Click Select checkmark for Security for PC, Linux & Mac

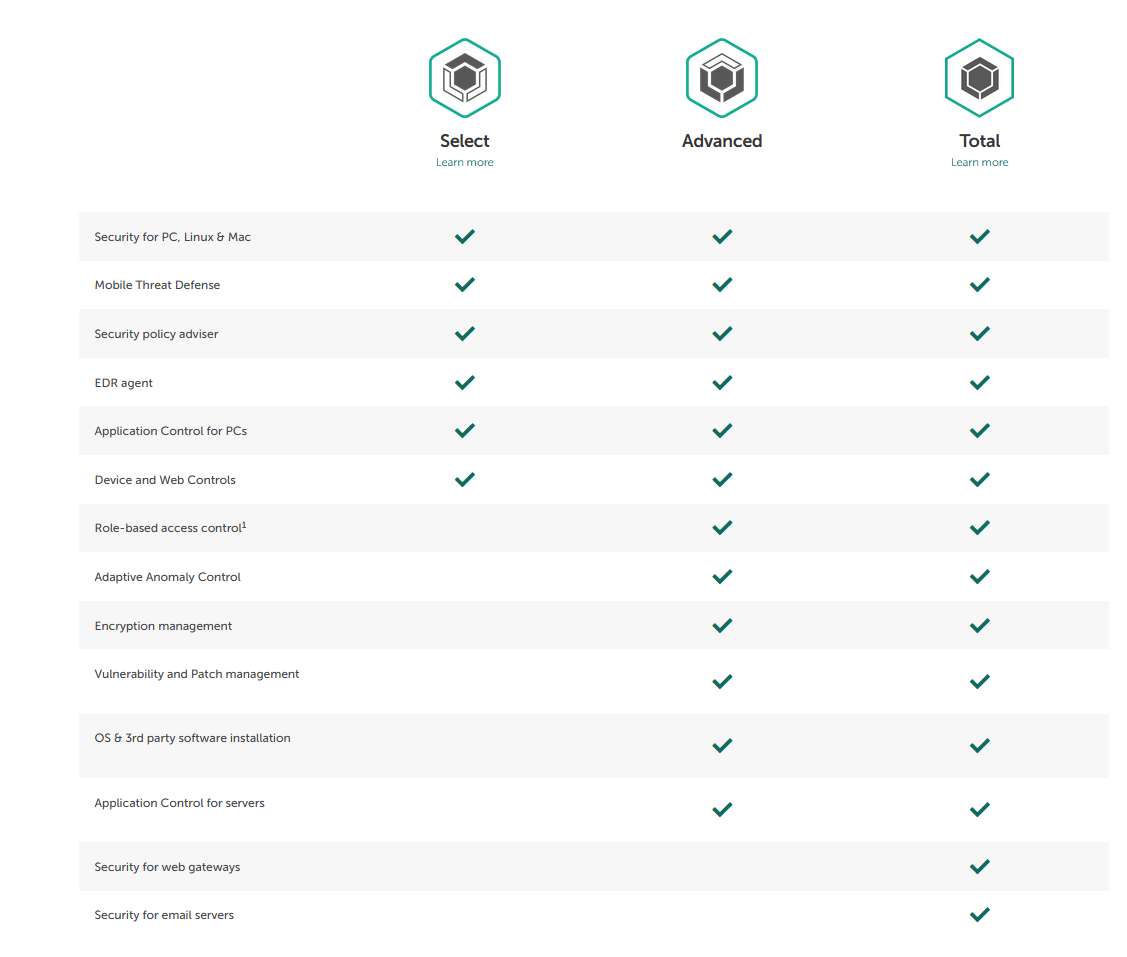pos(465,236)
